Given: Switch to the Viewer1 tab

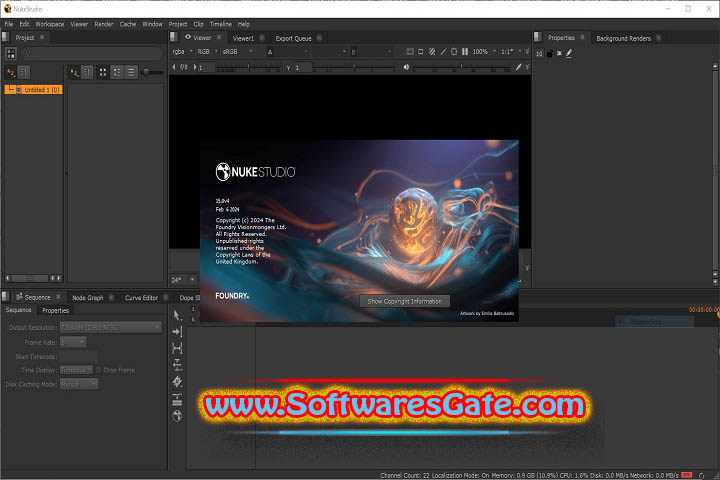Looking at the screenshot, I should [x=243, y=38].
